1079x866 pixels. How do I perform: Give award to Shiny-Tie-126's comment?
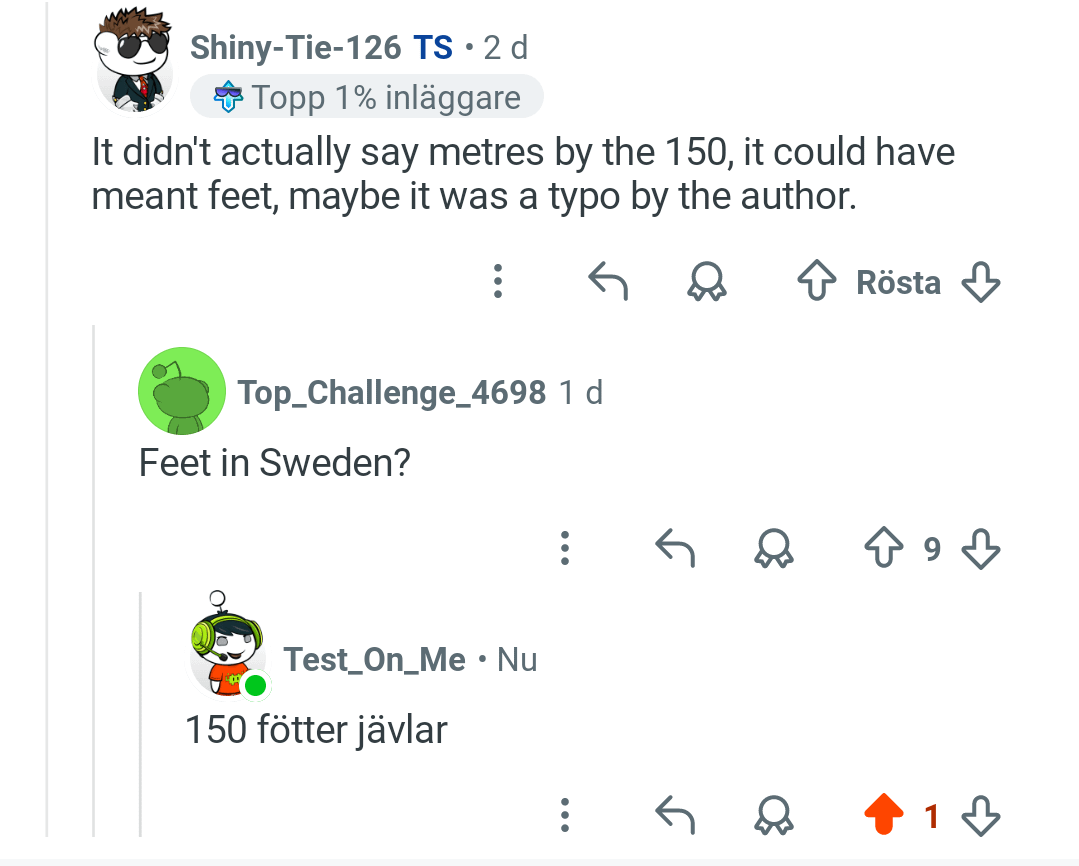(x=707, y=282)
